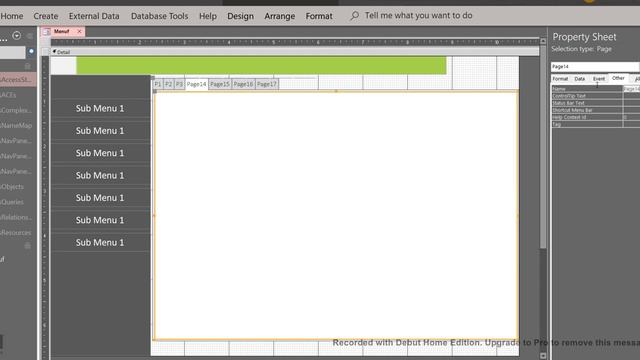Open the Format ribbon tab
640x360 pixels.
click(x=319, y=16)
